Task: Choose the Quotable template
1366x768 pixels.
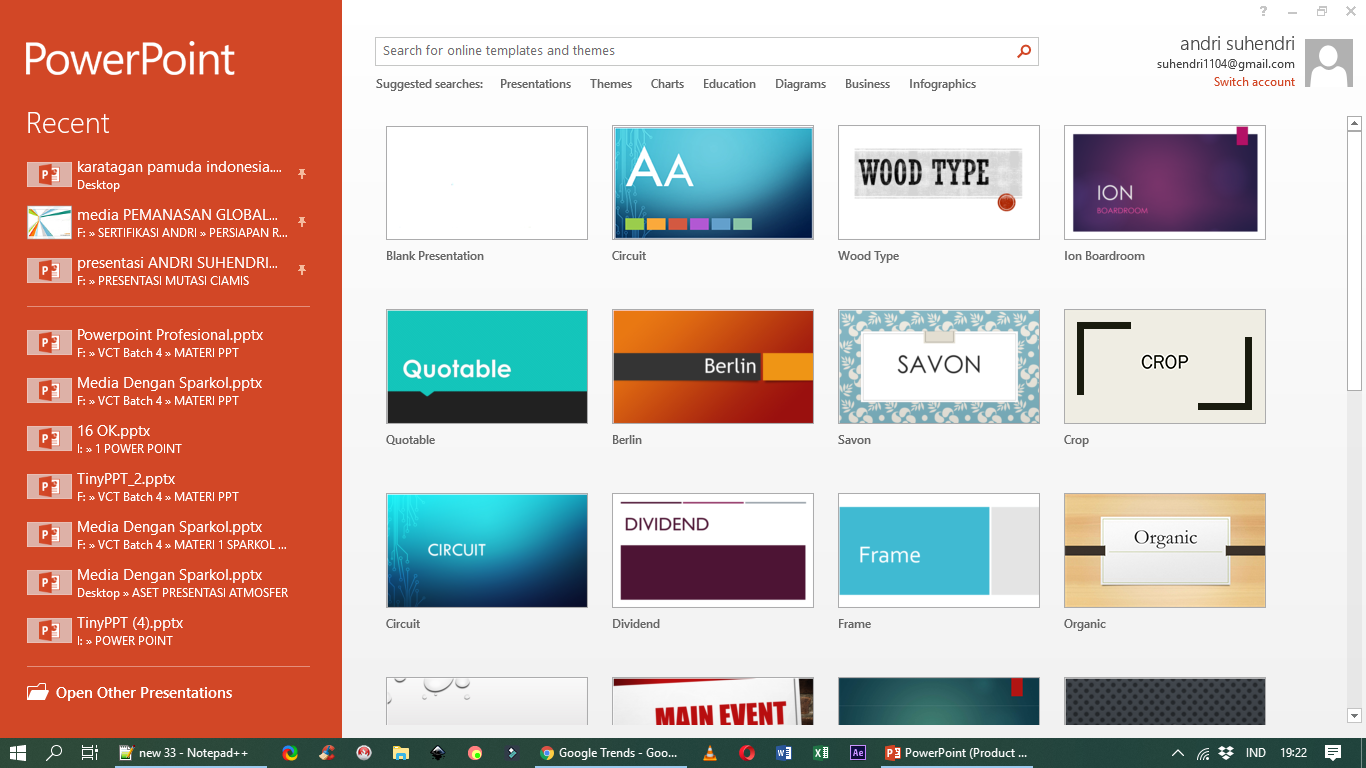Action: (x=487, y=367)
